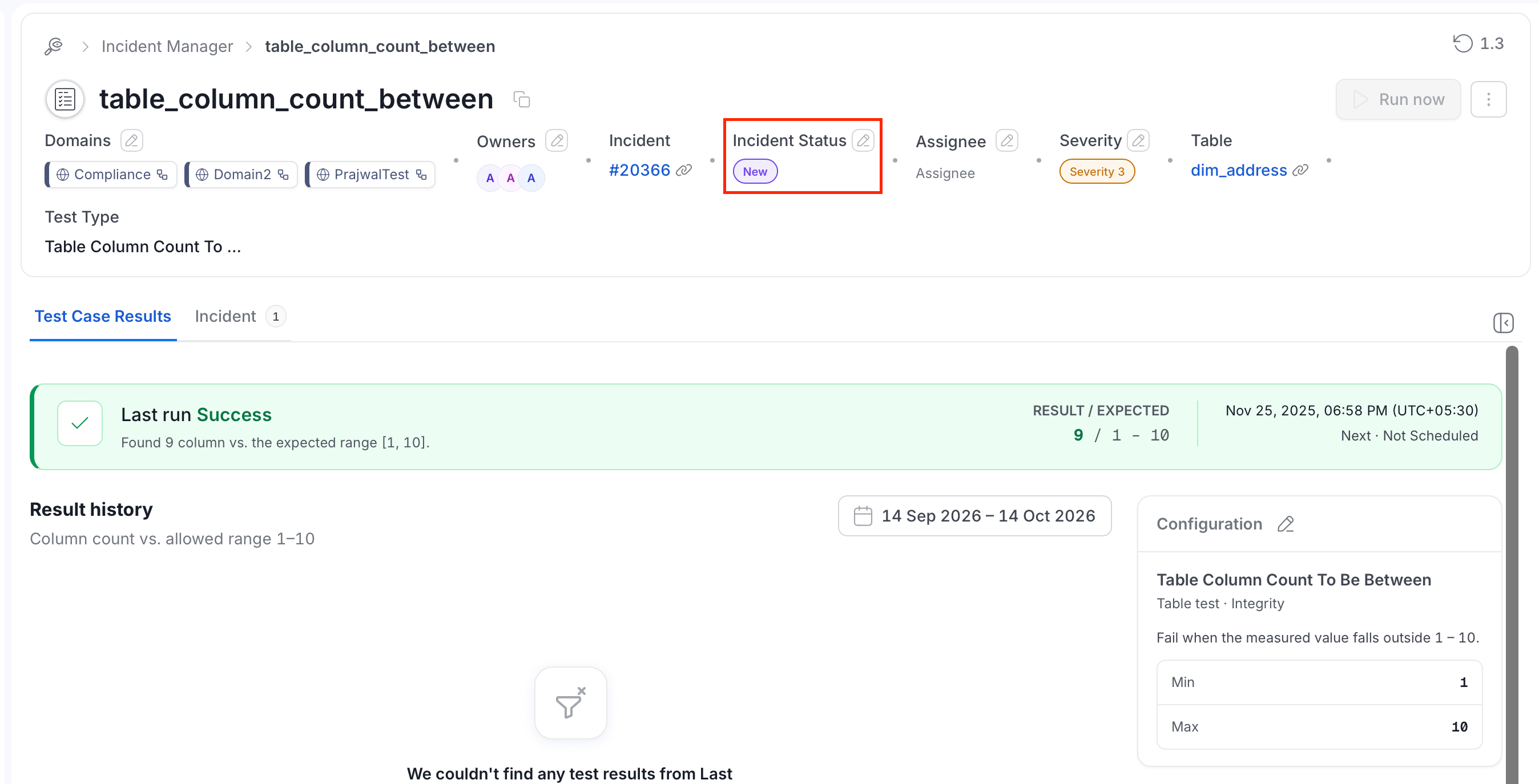Select the New incident status badge
Image resolution: width=1539 pixels, height=784 pixels.
755,171
